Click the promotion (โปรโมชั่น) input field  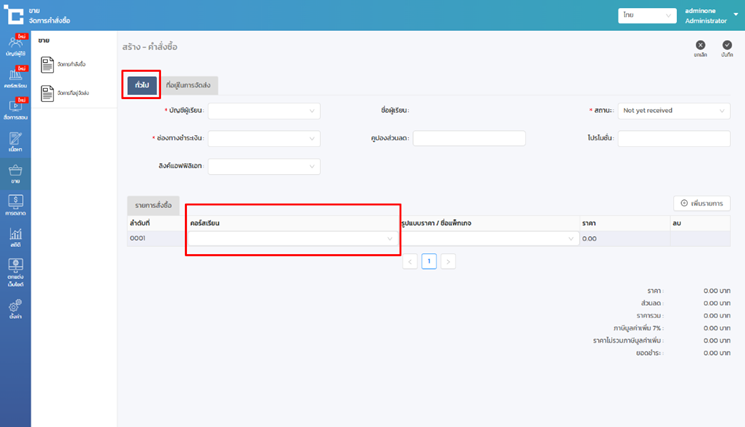(673, 138)
